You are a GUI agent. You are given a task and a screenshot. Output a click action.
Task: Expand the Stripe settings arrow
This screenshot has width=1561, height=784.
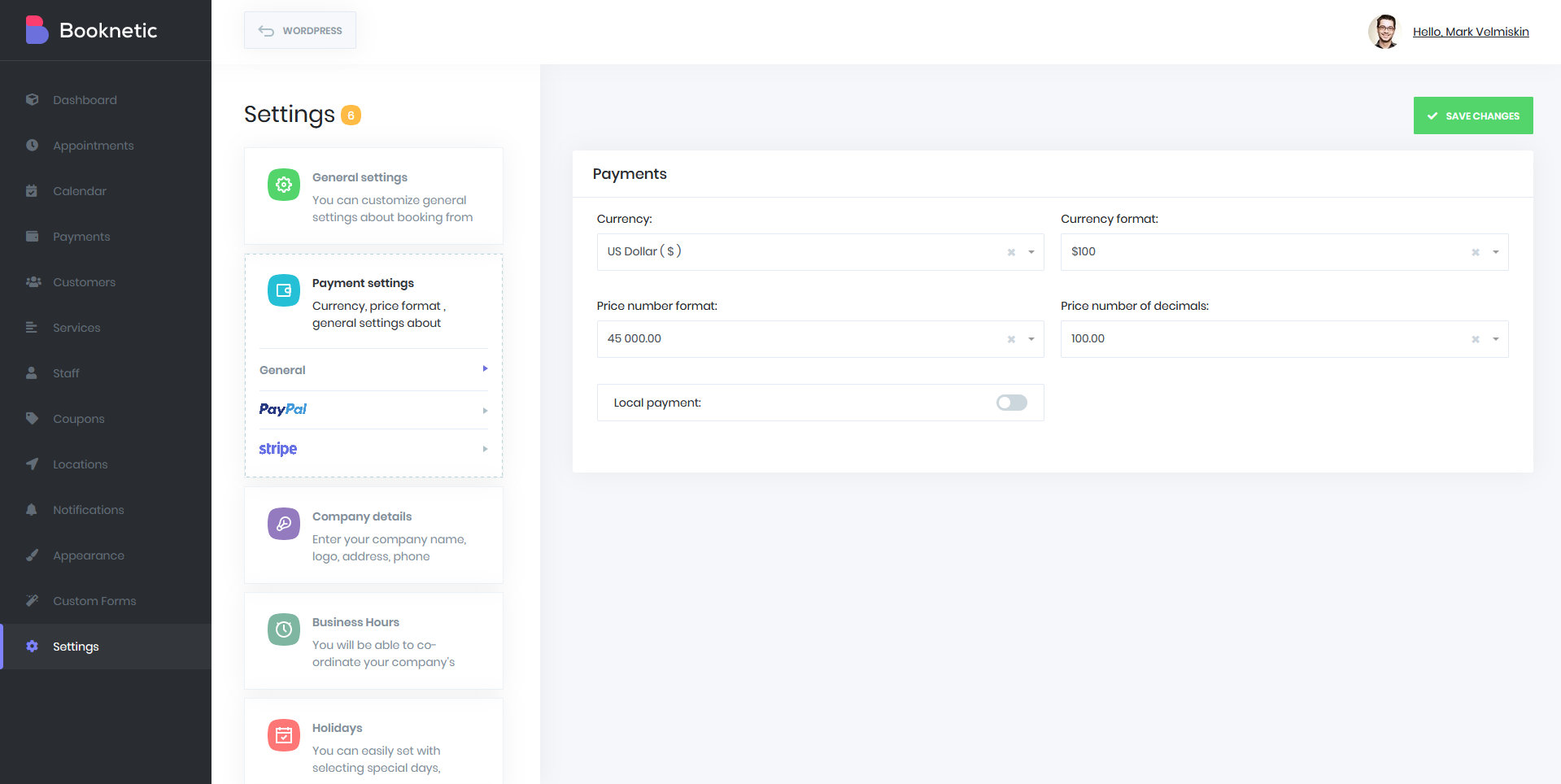tap(485, 449)
